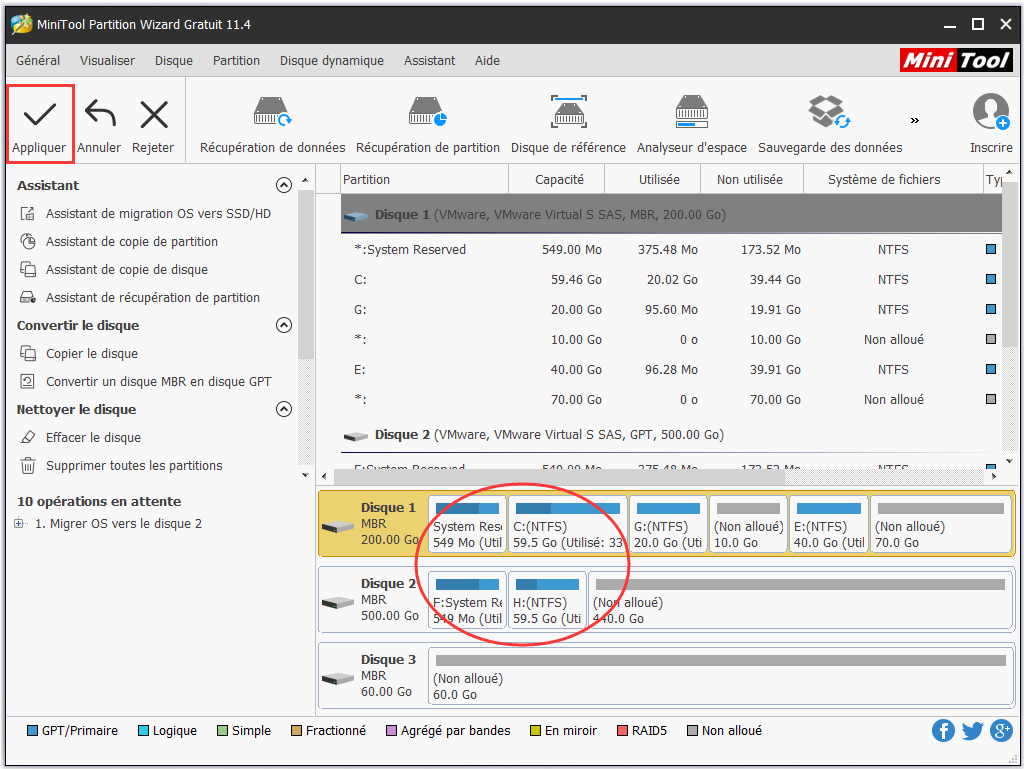
Task: Choose Effacer le disque action
Action: 93,437
